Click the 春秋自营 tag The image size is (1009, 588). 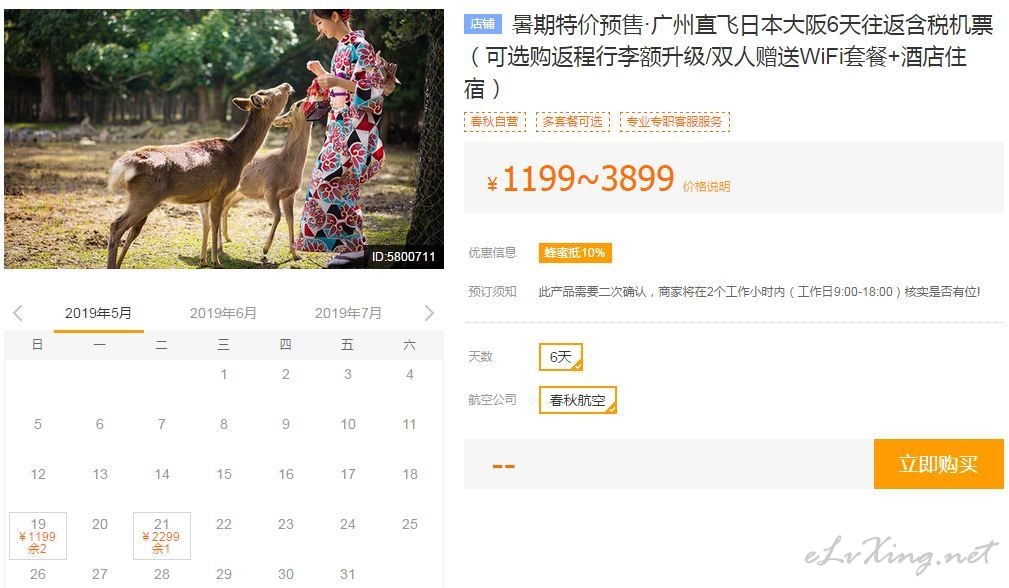(x=494, y=122)
